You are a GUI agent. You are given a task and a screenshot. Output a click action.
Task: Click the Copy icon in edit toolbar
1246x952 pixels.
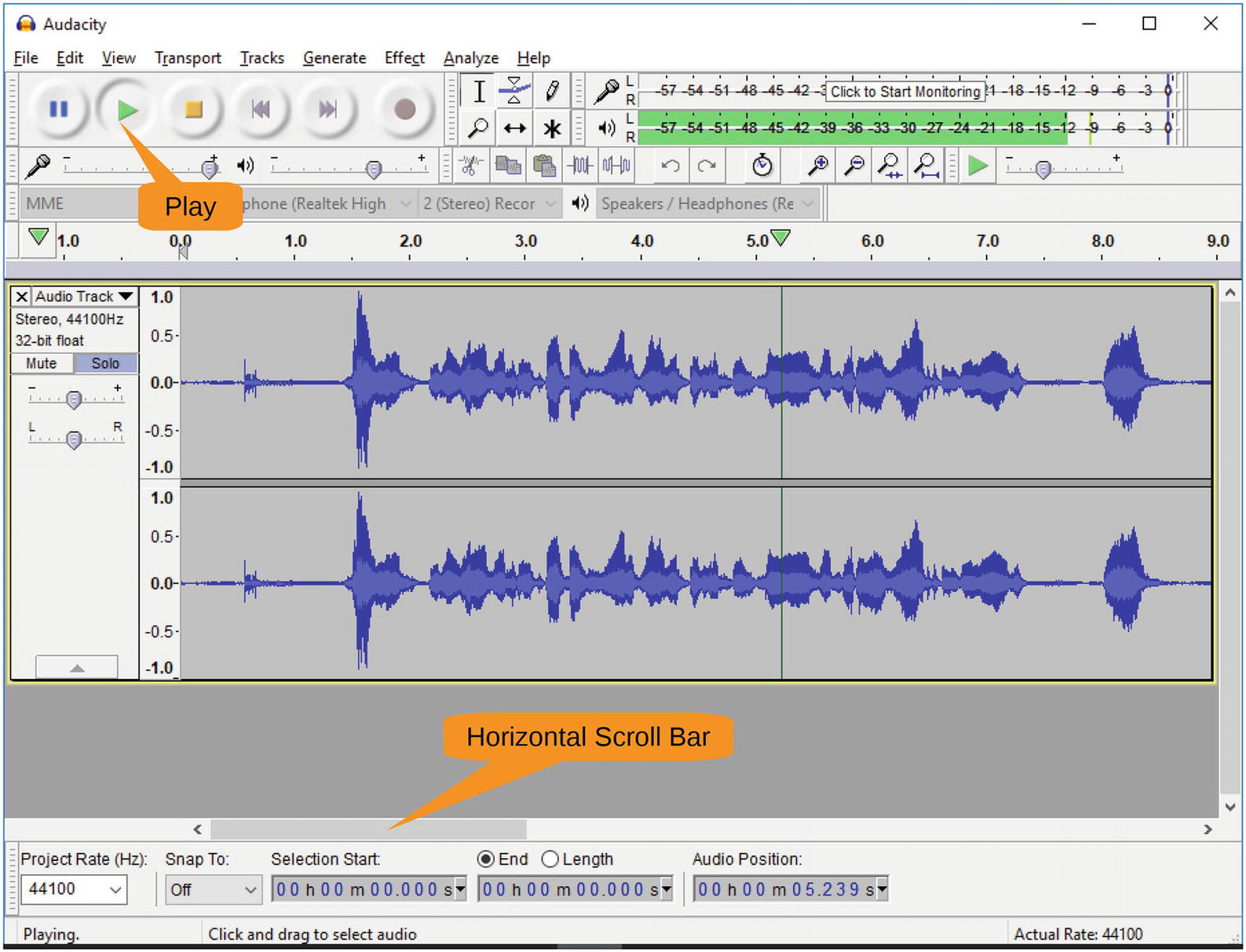coord(508,166)
